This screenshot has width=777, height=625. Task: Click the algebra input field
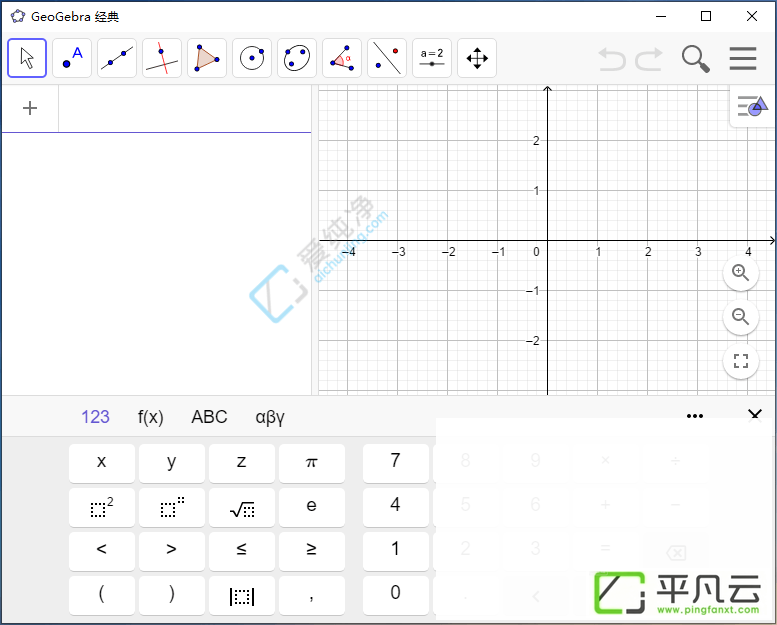pos(185,109)
